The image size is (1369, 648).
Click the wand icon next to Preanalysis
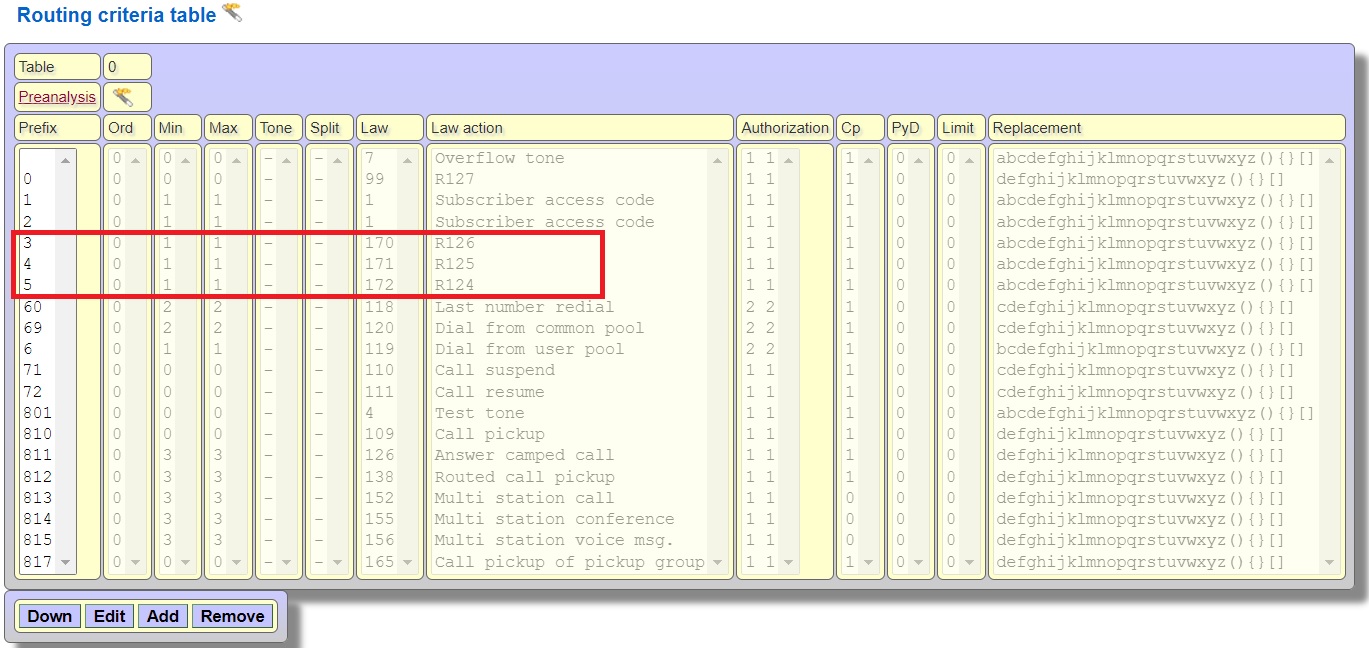tap(123, 97)
